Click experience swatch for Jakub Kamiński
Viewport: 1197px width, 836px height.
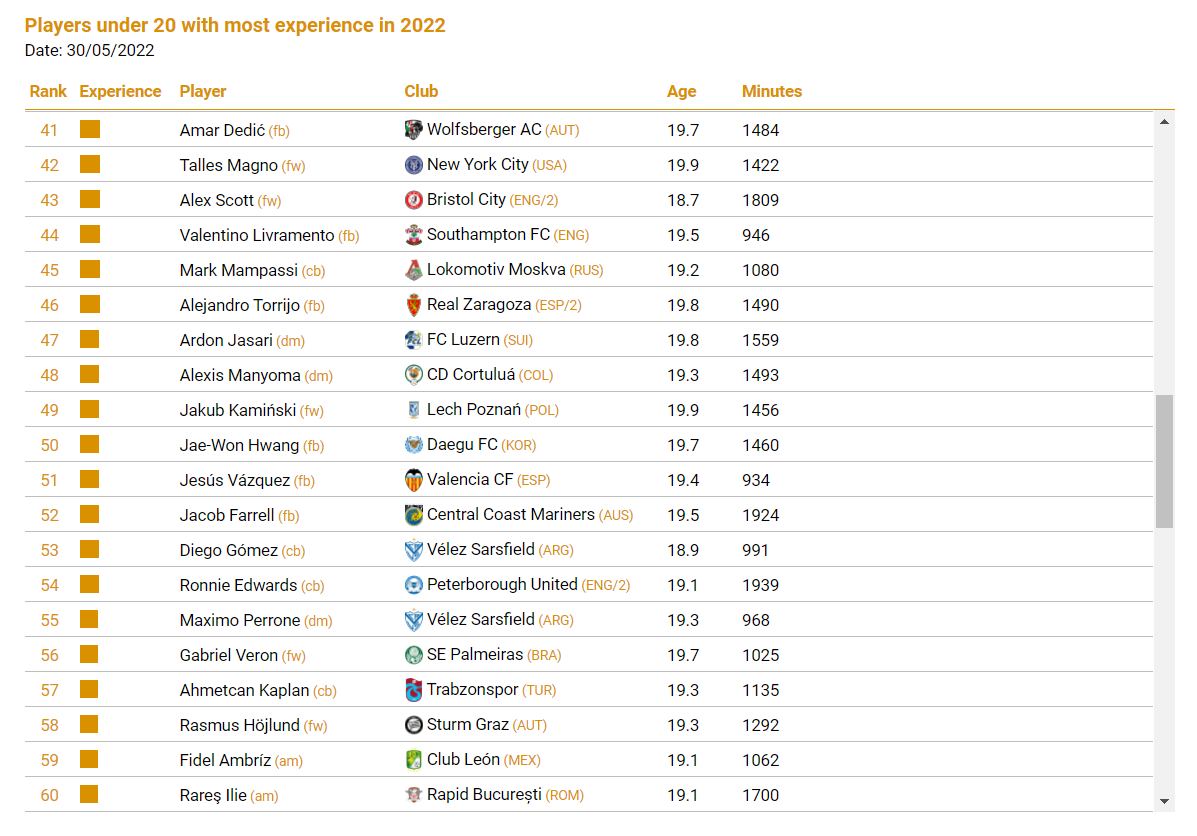pyautogui.click(x=90, y=409)
